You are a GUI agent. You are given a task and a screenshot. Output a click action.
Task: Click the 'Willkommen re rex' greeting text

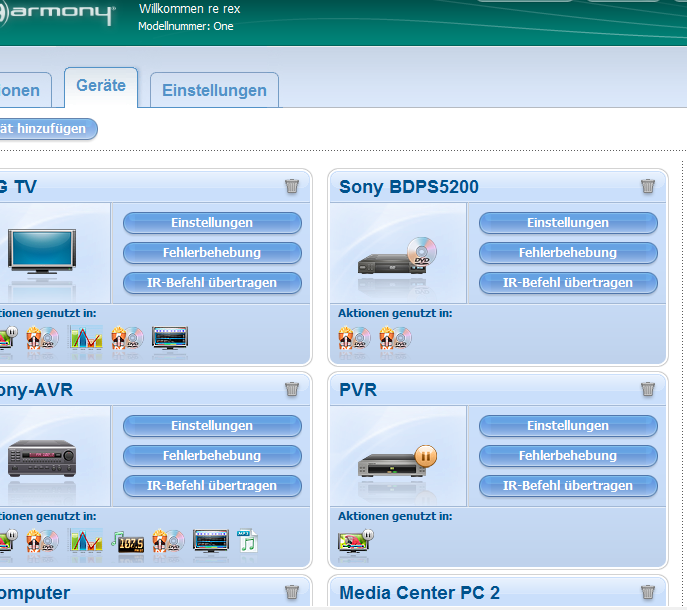point(190,9)
